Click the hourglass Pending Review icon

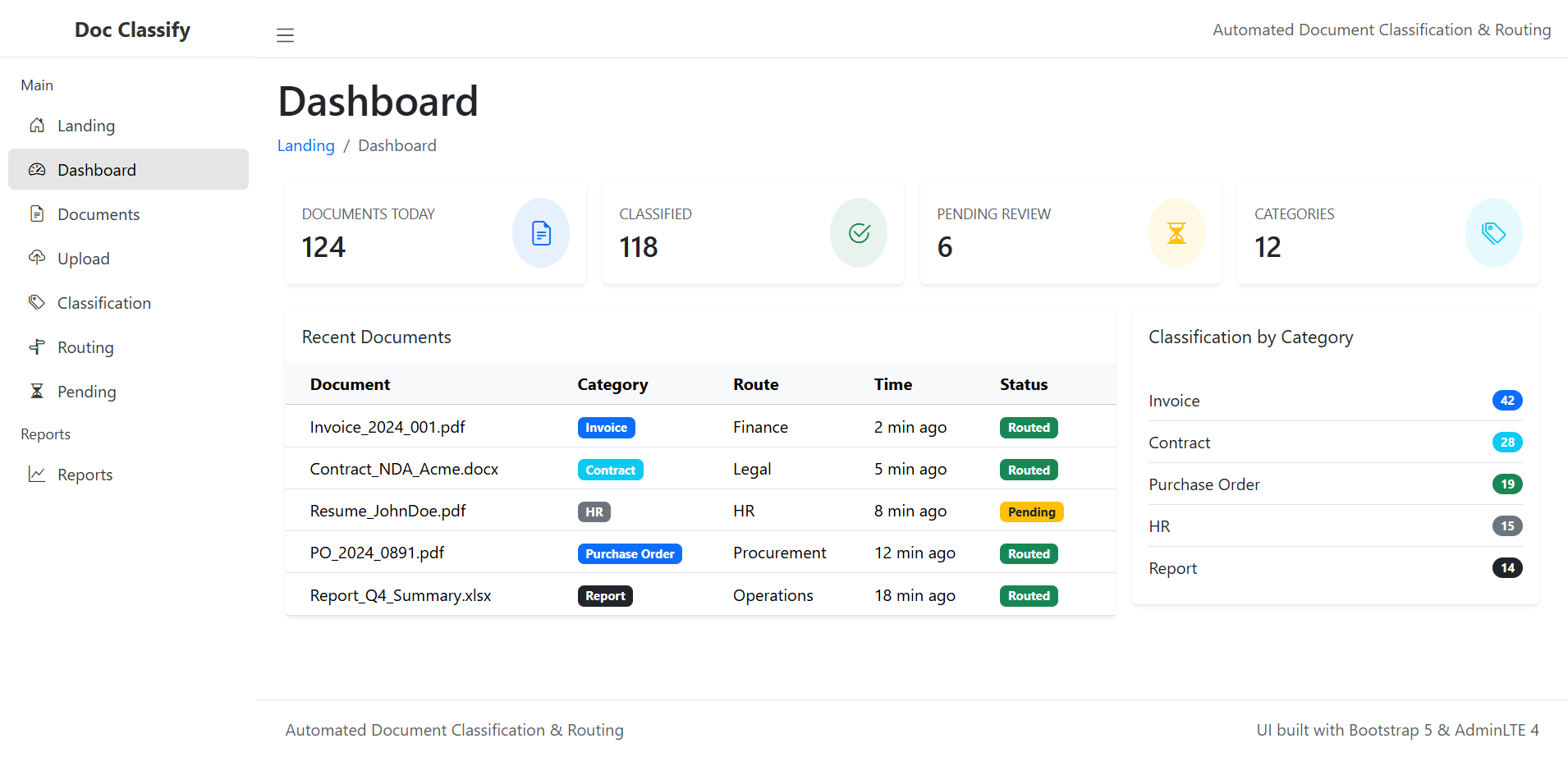tap(1176, 233)
